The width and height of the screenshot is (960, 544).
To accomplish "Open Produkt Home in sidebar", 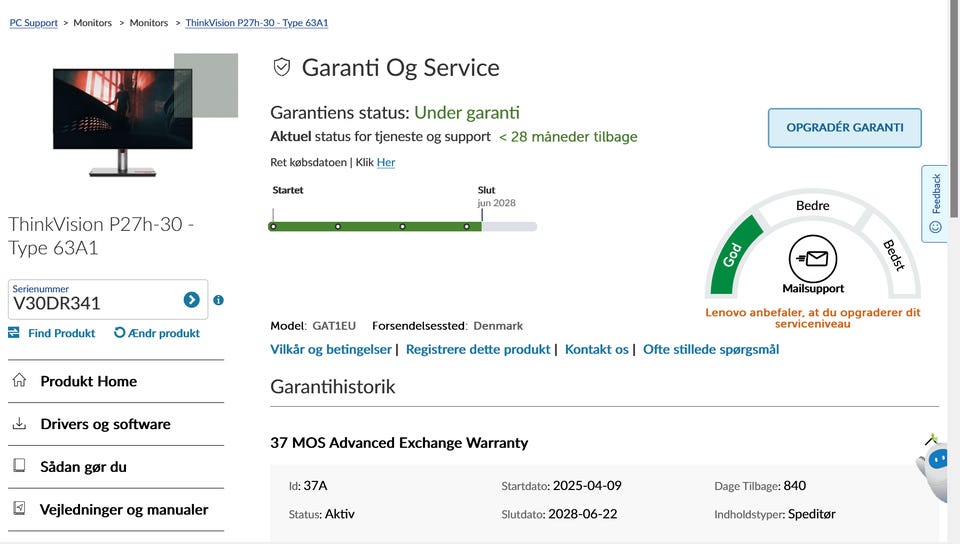I will coord(88,381).
